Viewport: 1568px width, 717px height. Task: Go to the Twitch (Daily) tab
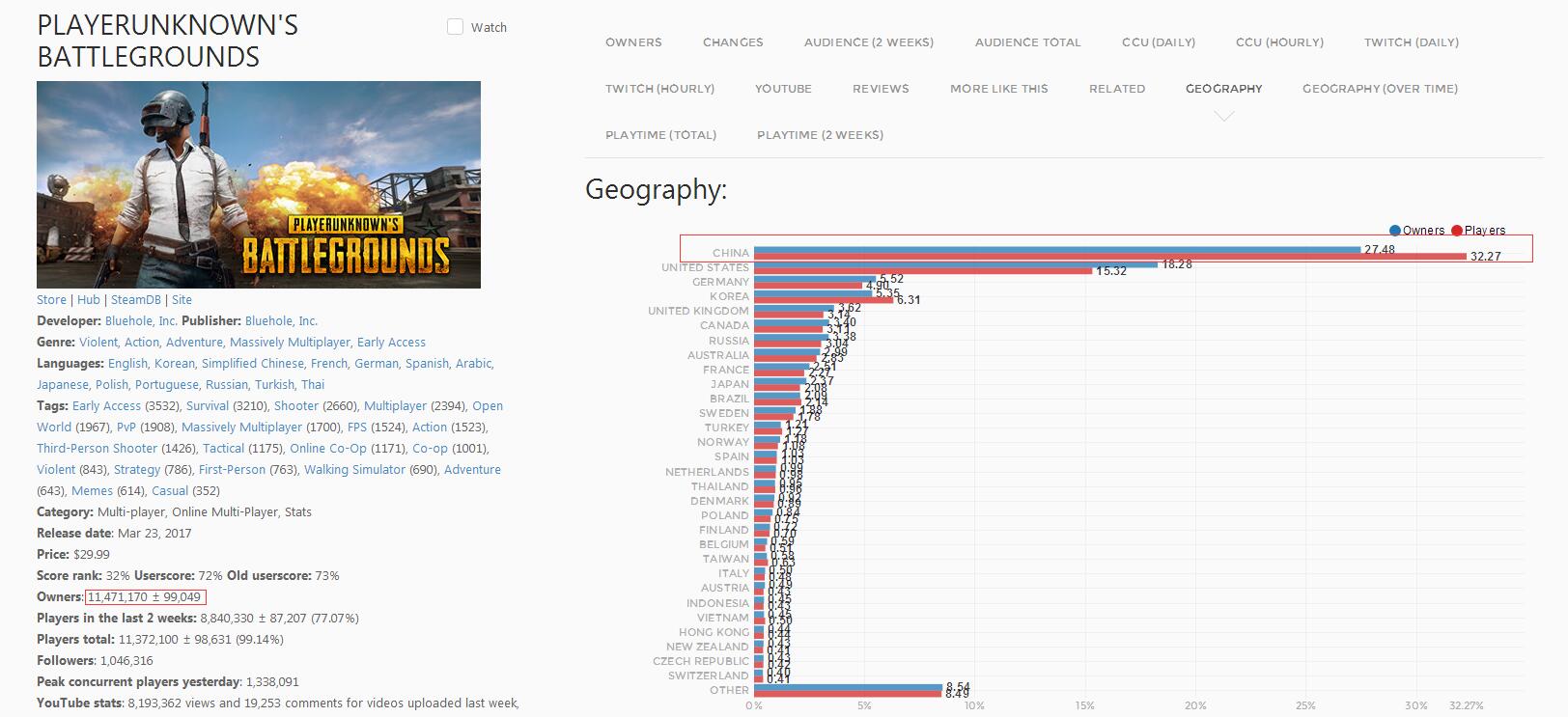tap(1411, 42)
